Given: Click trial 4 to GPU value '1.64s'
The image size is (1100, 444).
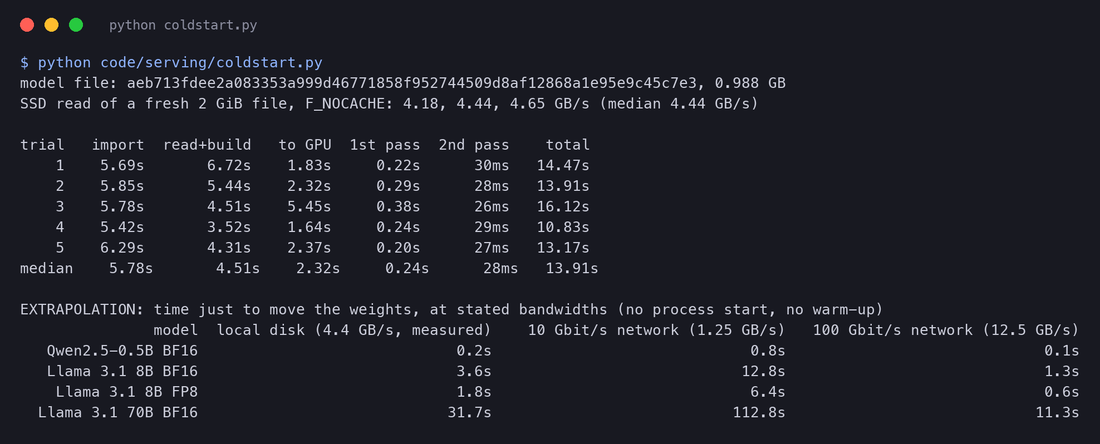Looking at the screenshot, I should pyautogui.click(x=309, y=227).
